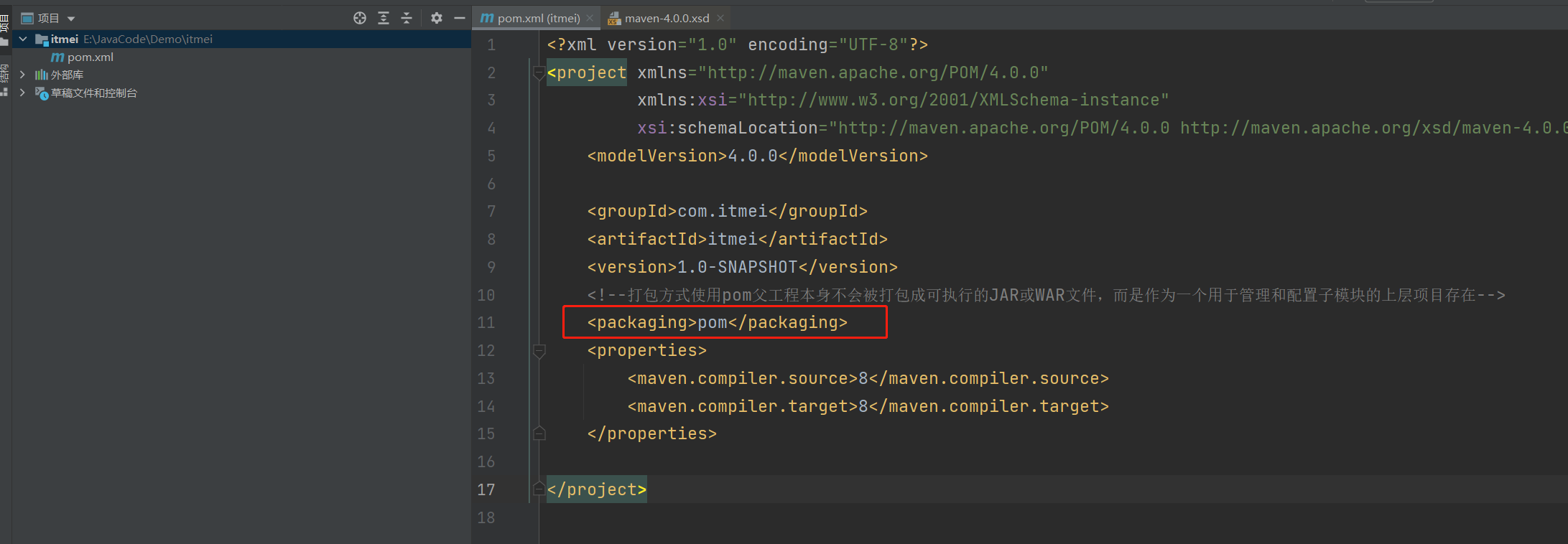
Task: Switch to maven-4.0.0.xsd editor tab
Action: pyautogui.click(x=667, y=18)
